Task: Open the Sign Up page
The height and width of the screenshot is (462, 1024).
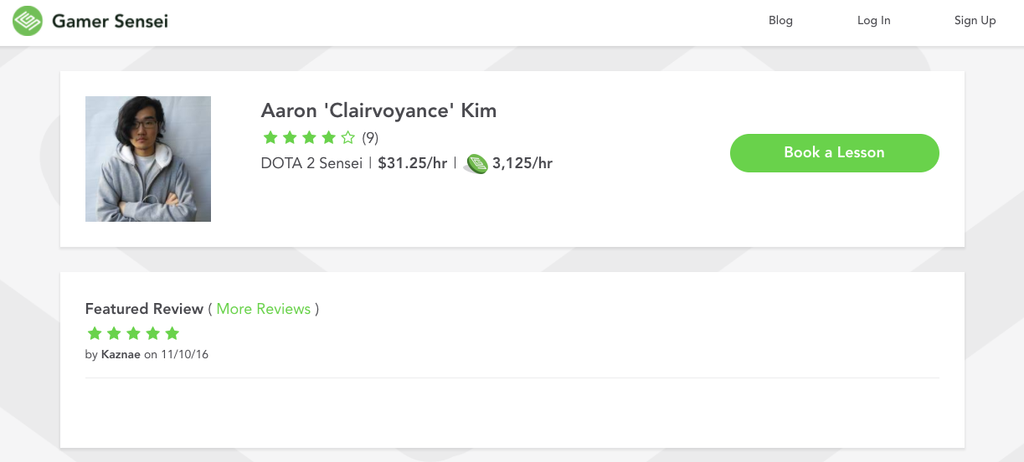Action: [974, 21]
